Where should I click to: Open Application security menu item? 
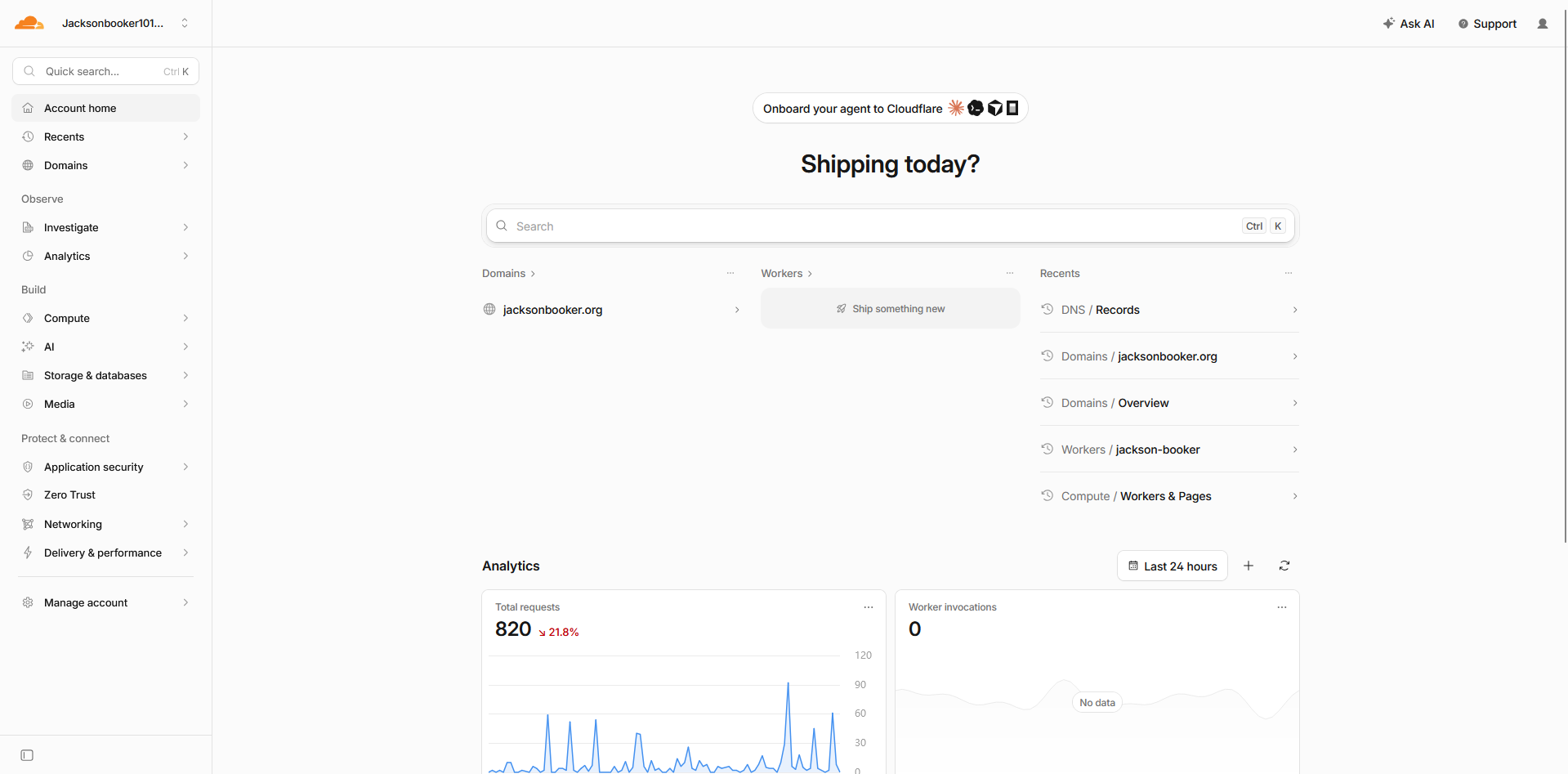[106, 467]
